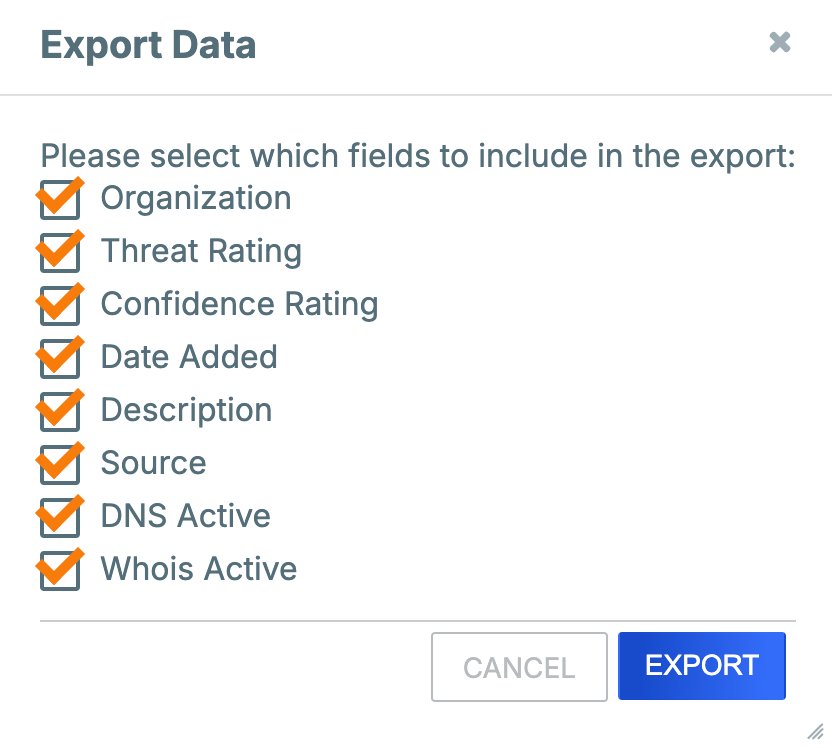
Task: Toggle the Description checkbox
Action: (x=59, y=411)
